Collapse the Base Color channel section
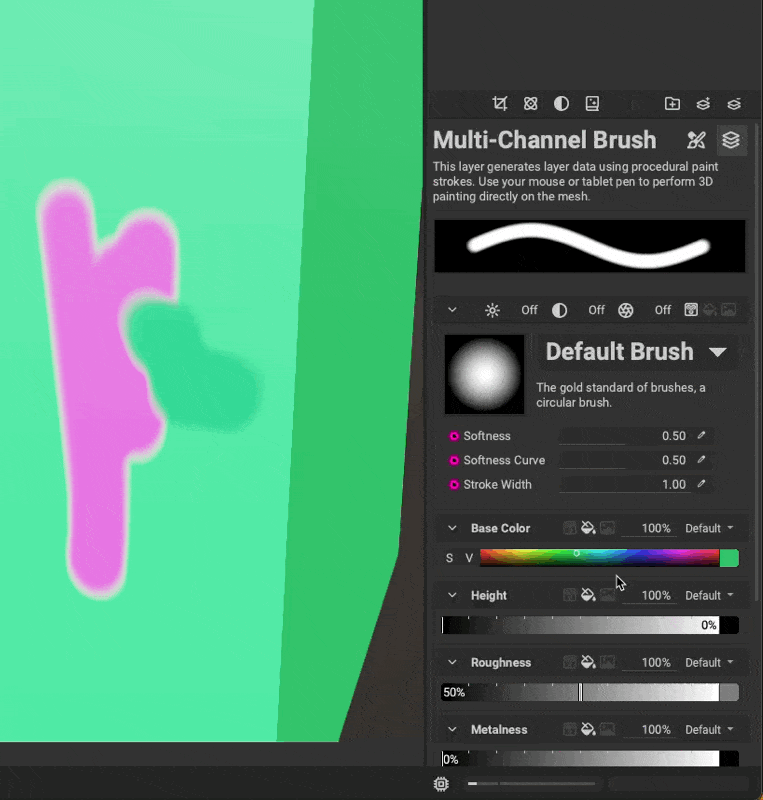 [x=452, y=528]
